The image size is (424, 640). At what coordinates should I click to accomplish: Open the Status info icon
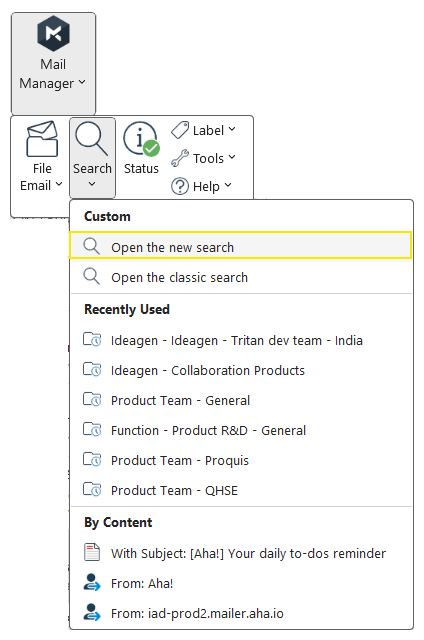pyautogui.click(x=142, y=139)
